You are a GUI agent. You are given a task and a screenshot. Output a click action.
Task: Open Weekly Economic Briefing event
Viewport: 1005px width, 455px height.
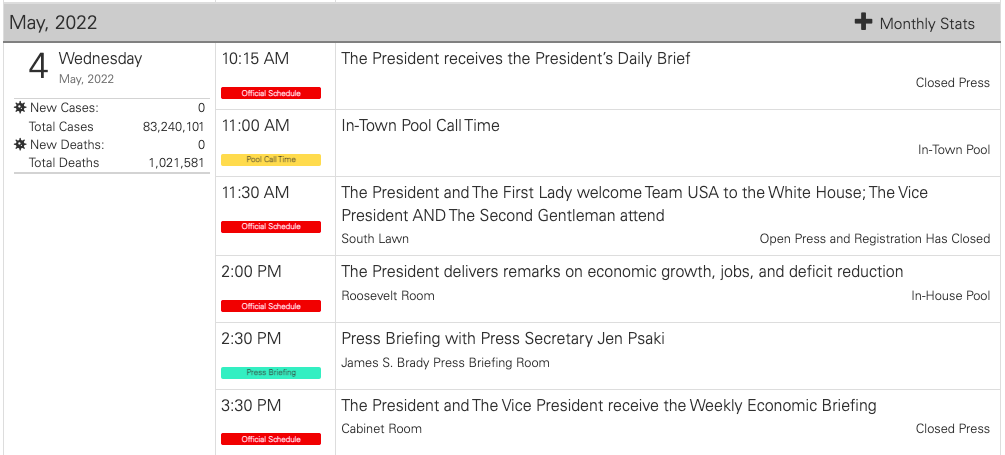coord(608,405)
